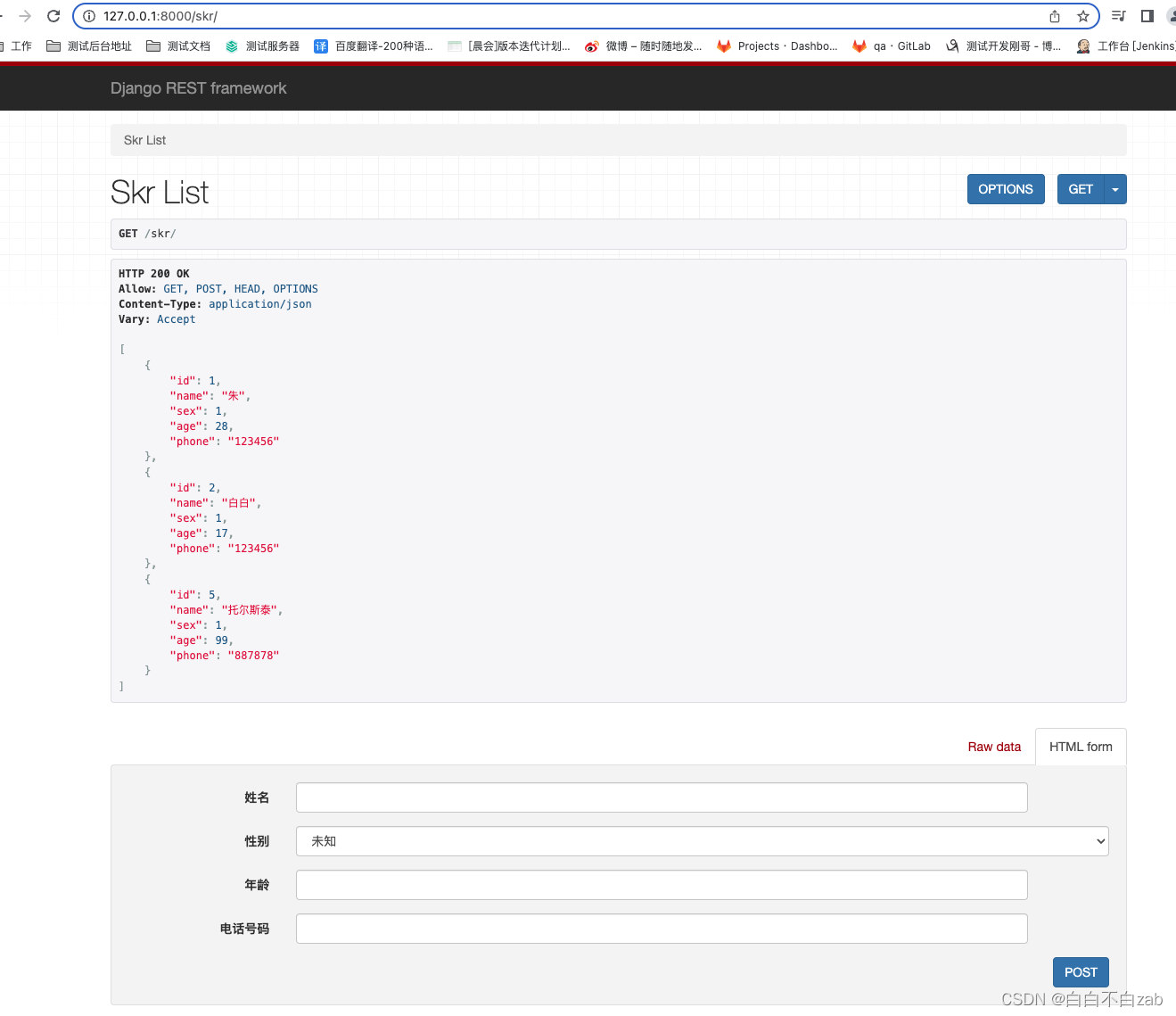
Task: Click the phone value "887878"
Action: coord(253,656)
